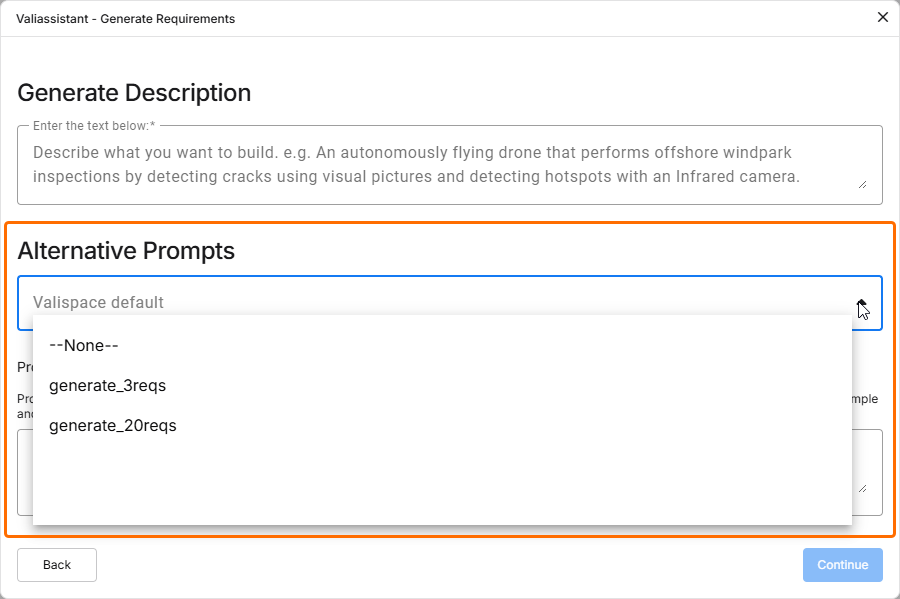The height and width of the screenshot is (599, 900).
Task: Click truncated 'mple' text beside the dropdown list
Action: point(866,399)
